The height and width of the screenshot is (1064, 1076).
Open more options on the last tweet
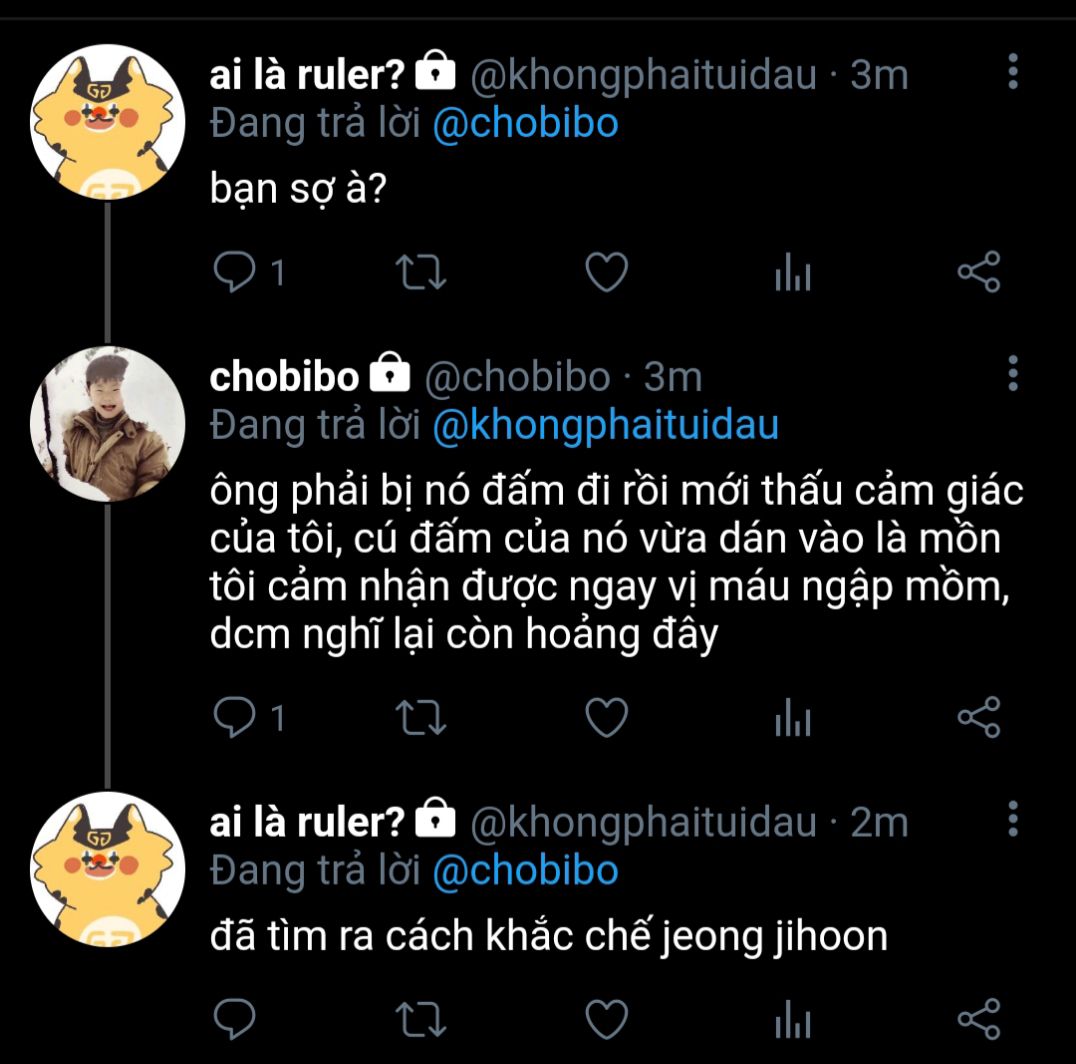point(1013,819)
